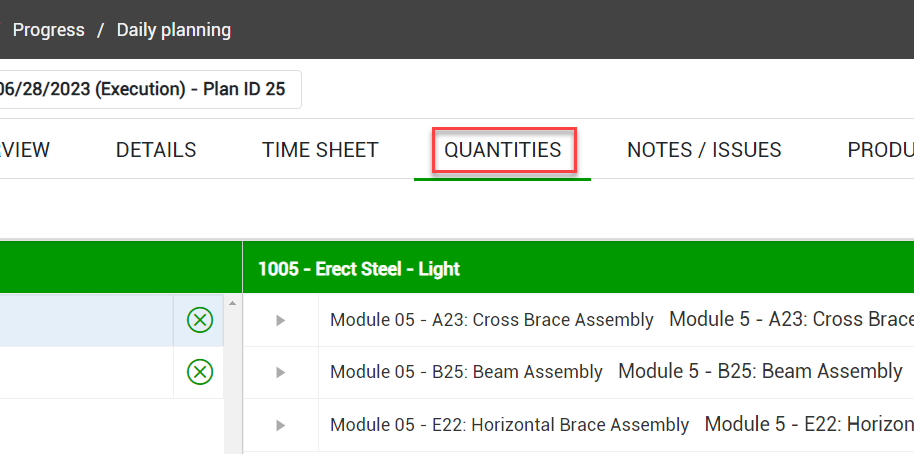
Task: Click the green X icon on second row
Action: [x=200, y=372]
